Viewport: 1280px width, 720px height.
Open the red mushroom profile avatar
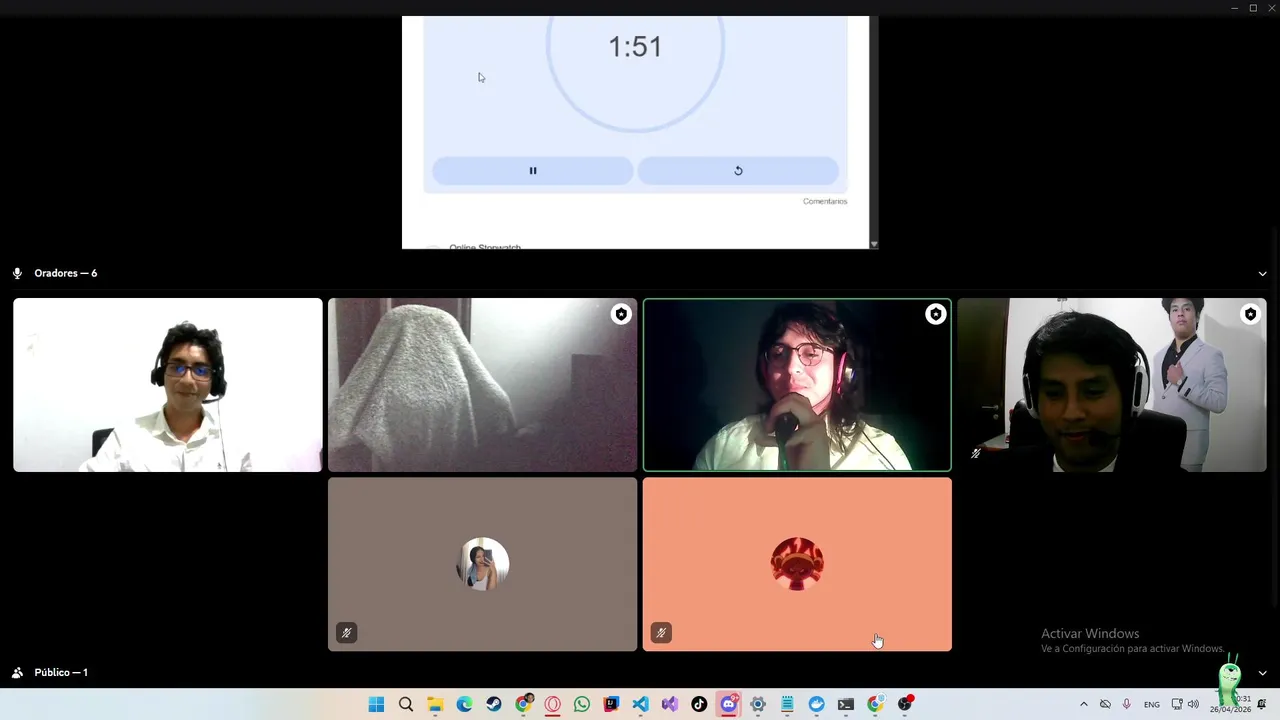pyautogui.click(x=797, y=564)
